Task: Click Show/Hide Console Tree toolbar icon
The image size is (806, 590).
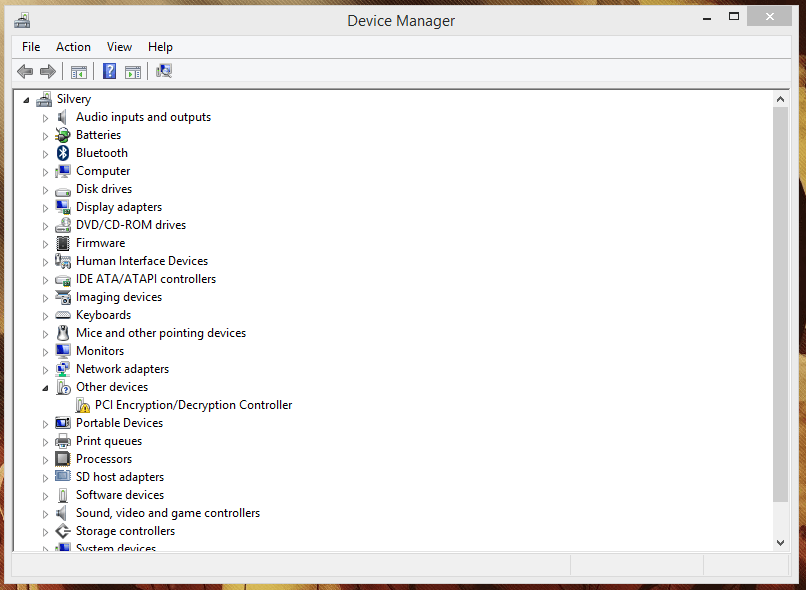Action: tap(79, 71)
